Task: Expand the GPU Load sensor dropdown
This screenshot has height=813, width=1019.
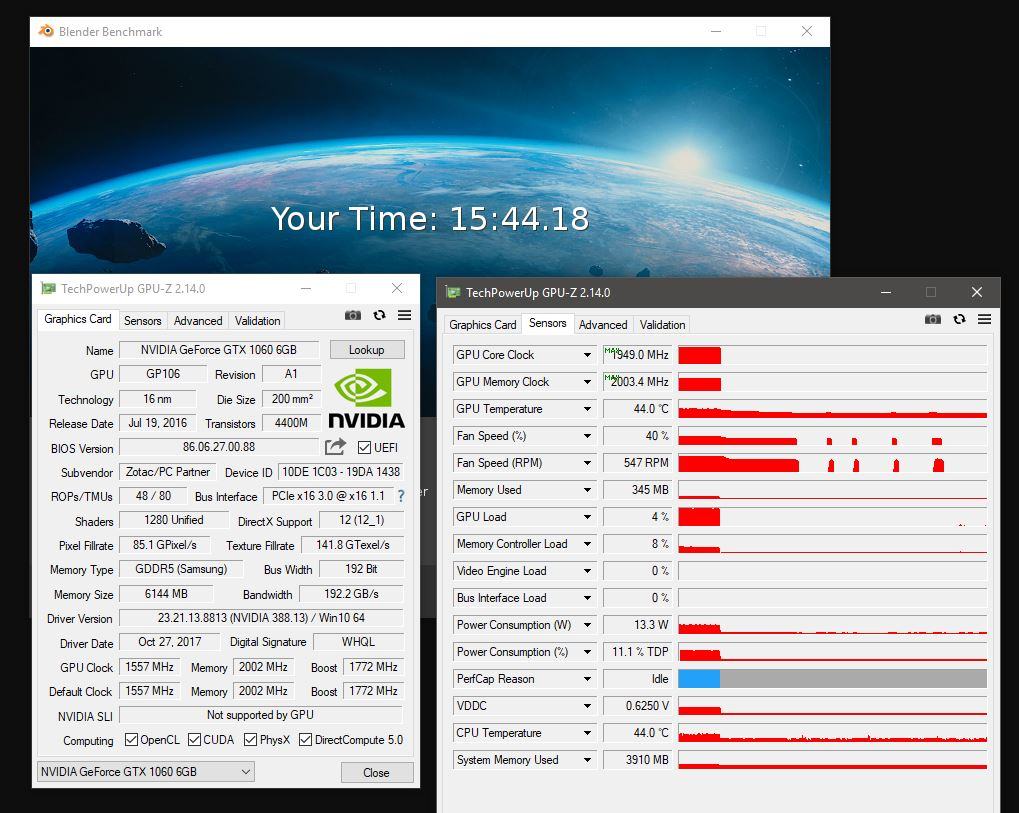Action: (587, 517)
